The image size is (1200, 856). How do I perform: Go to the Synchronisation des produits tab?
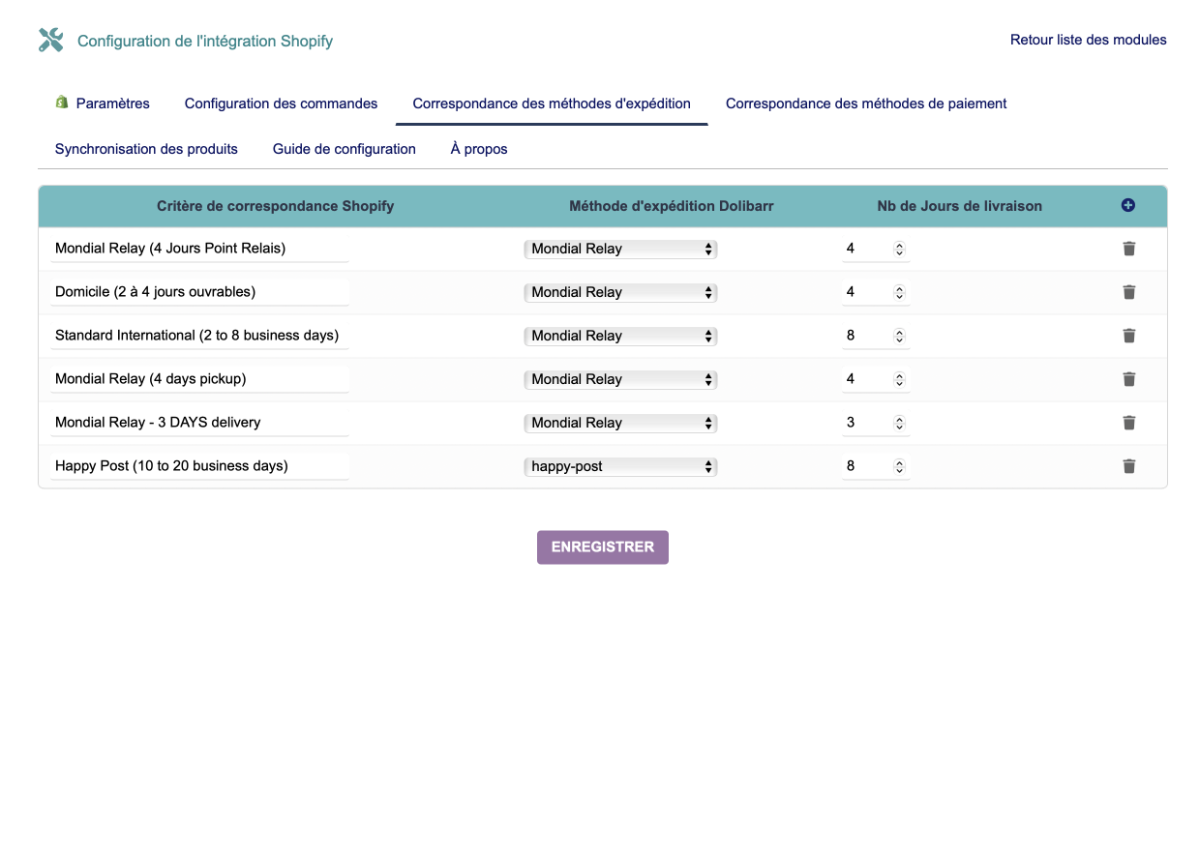click(x=146, y=148)
